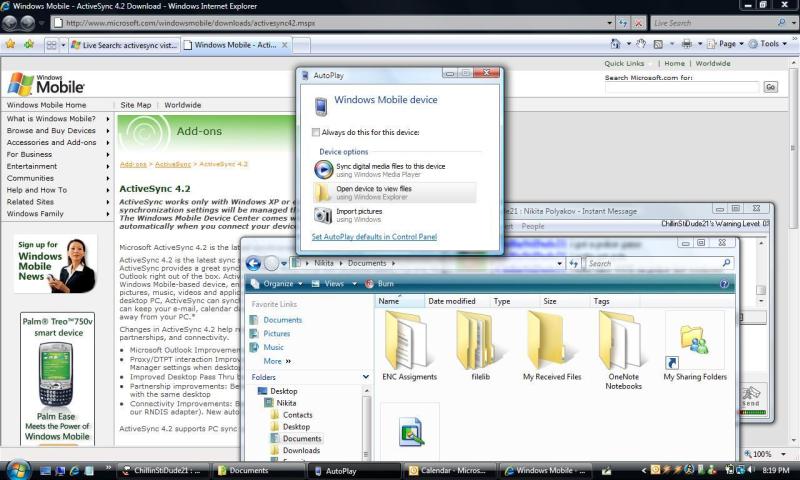Image resolution: width=800 pixels, height=480 pixels.
Task: Click the IE address bar field
Action: tap(329, 23)
